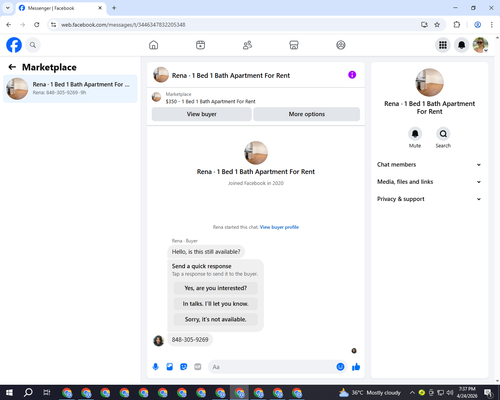Click the browser address bar URL
The width and height of the screenshot is (500, 400).
coord(123,25)
